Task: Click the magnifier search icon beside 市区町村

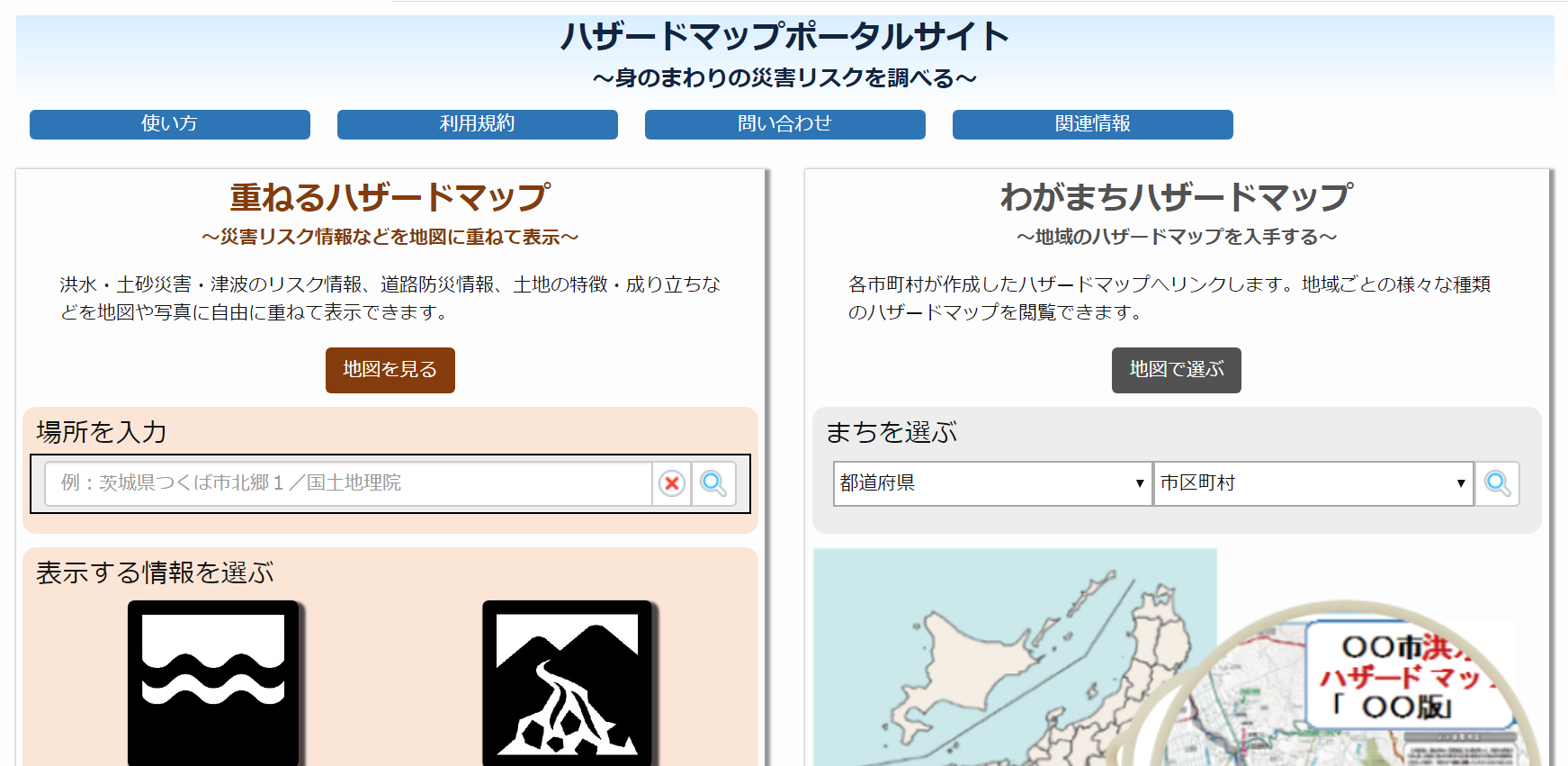Action: click(x=1498, y=483)
